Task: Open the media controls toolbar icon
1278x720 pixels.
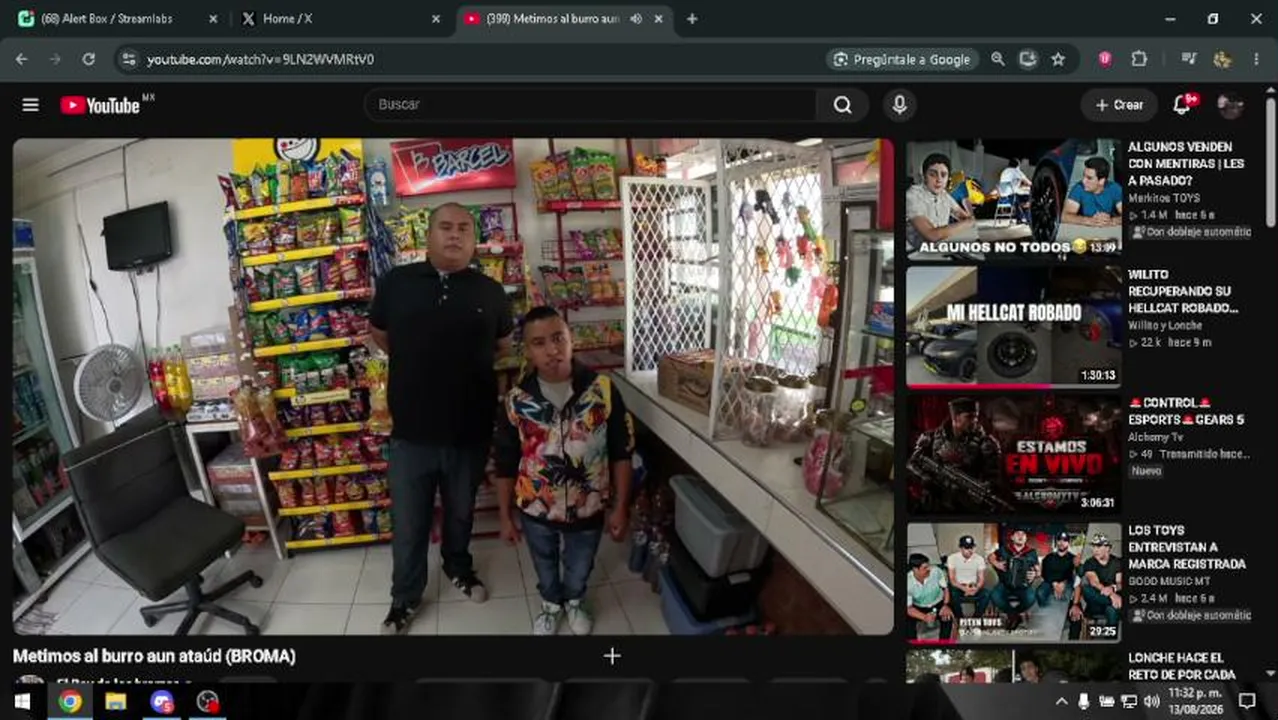Action: [x=1189, y=59]
